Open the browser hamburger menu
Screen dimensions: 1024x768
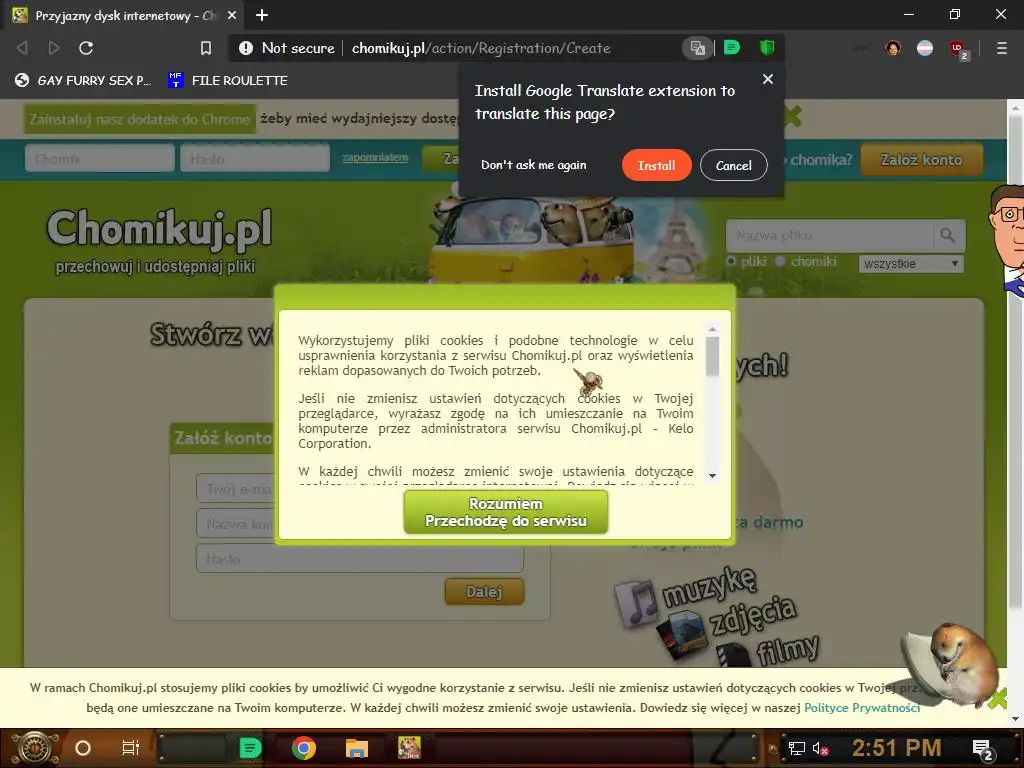point(1001,48)
